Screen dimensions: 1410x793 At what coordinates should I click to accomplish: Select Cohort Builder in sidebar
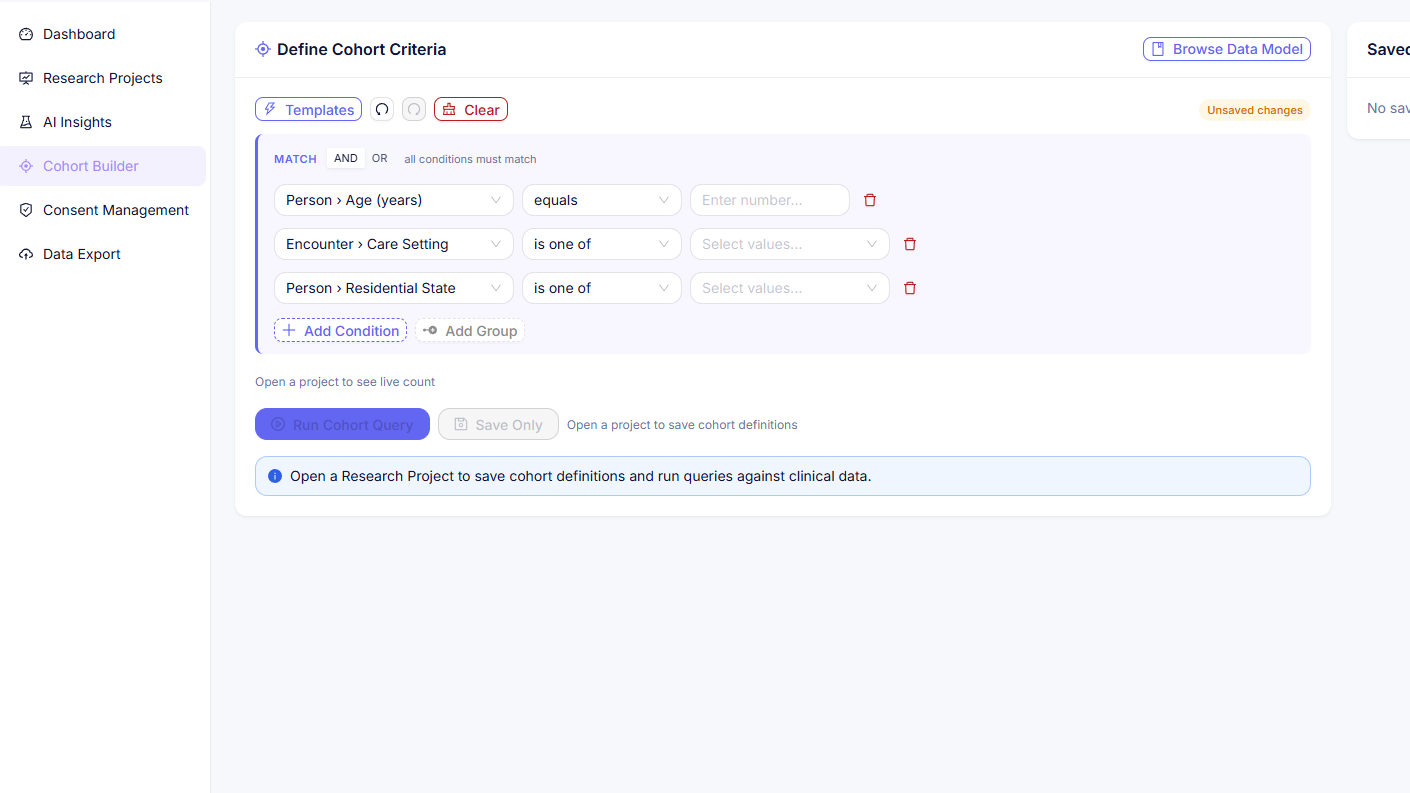(x=102, y=166)
